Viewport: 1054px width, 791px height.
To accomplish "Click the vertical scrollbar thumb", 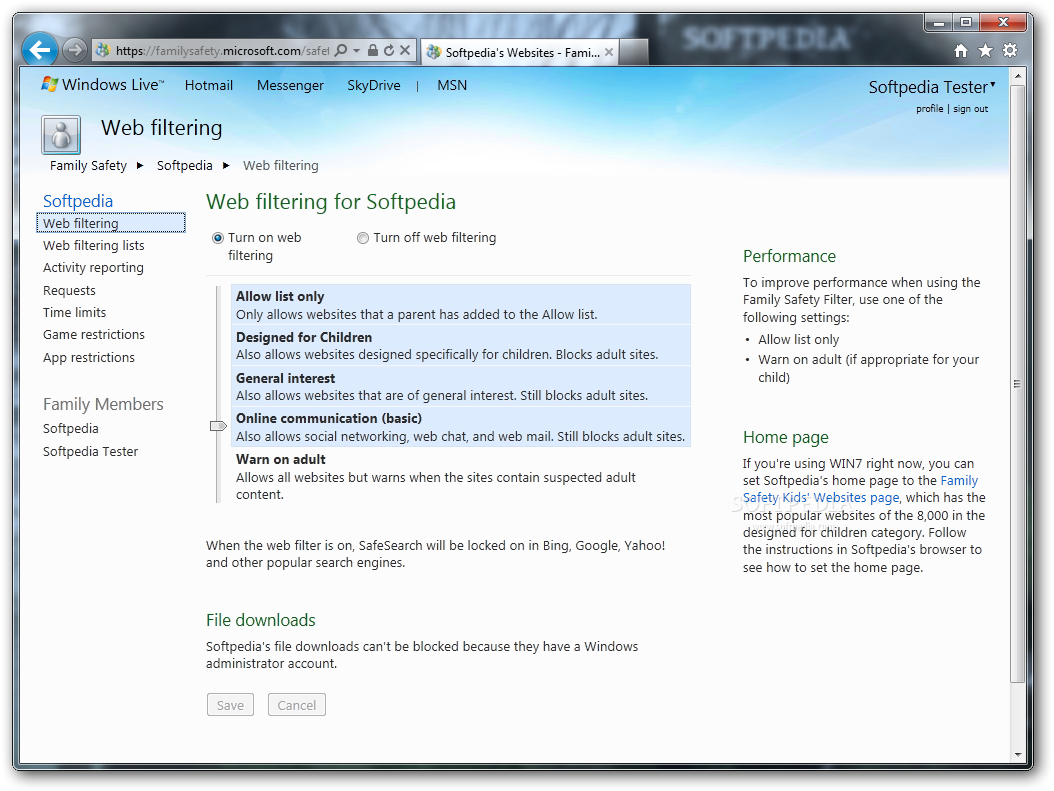I will 1017,384.
